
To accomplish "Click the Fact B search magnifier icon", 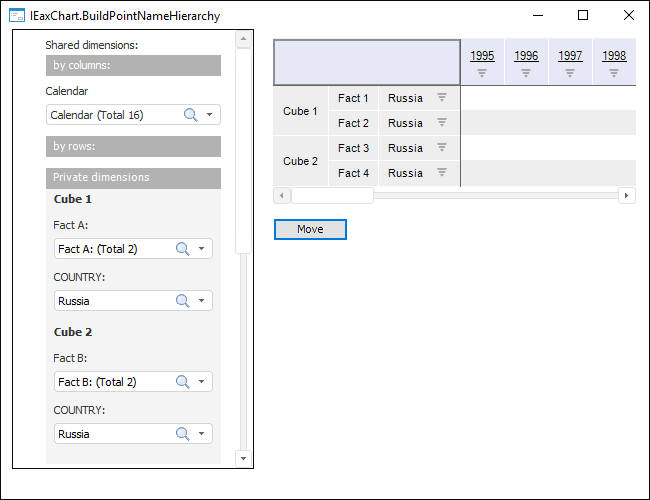I will coord(182,382).
